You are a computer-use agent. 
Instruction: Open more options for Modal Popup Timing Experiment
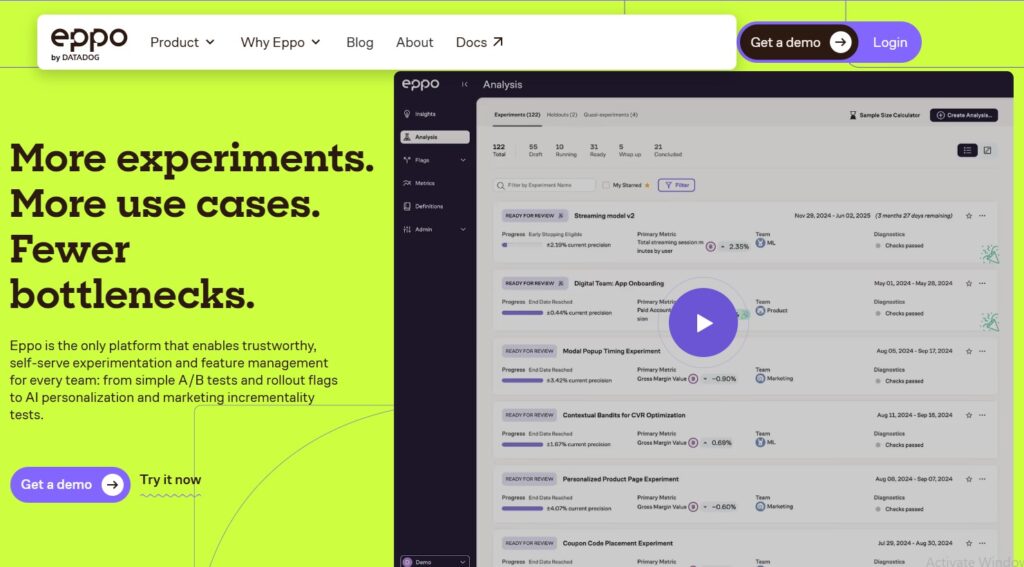click(x=982, y=351)
